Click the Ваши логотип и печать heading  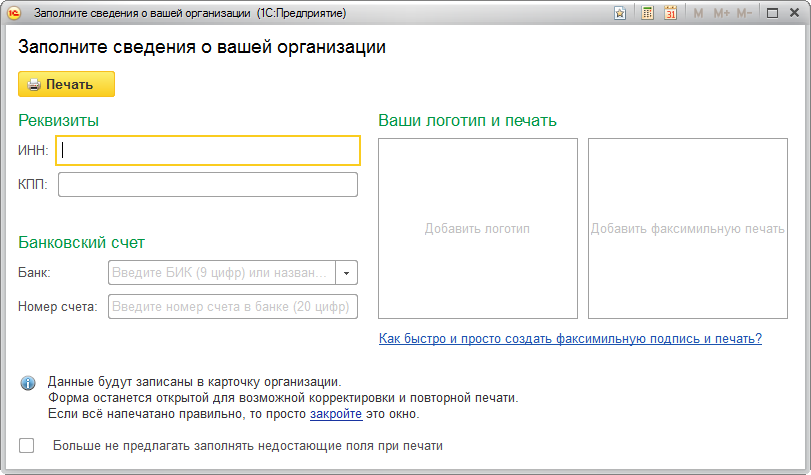(x=468, y=121)
